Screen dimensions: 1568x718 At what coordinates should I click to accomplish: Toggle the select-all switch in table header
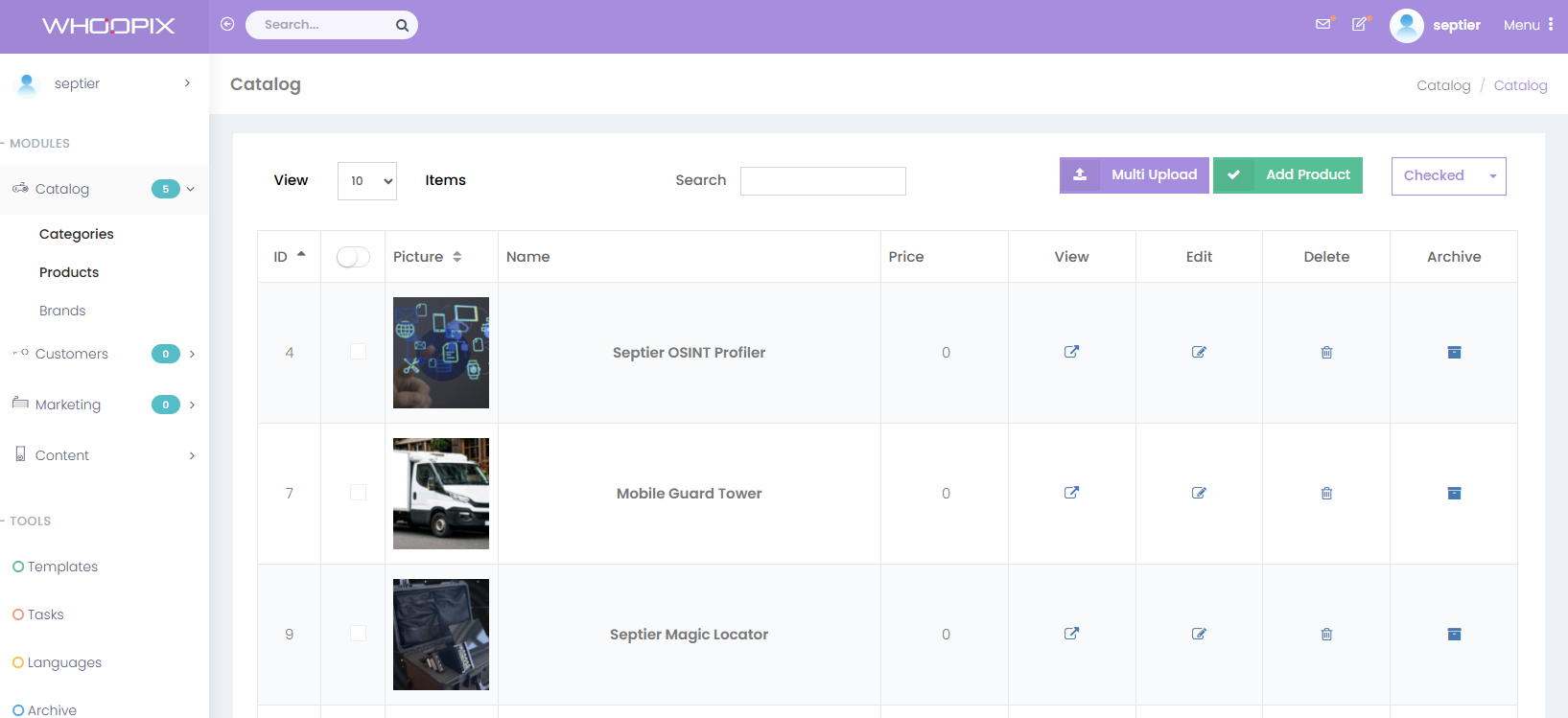pyautogui.click(x=353, y=257)
